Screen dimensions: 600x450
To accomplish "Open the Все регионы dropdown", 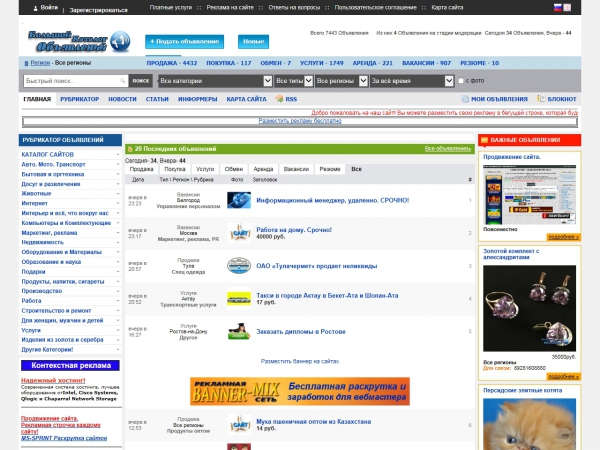I will tap(341, 81).
